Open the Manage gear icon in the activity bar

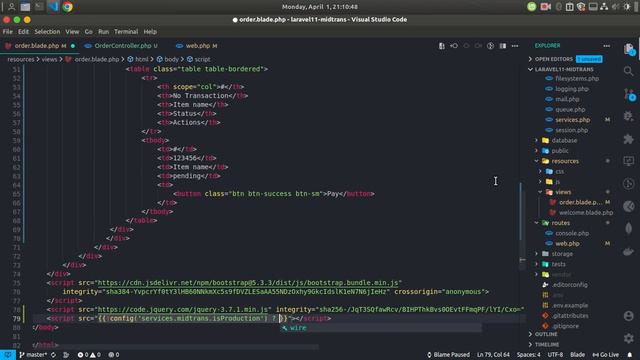(629, 338)
